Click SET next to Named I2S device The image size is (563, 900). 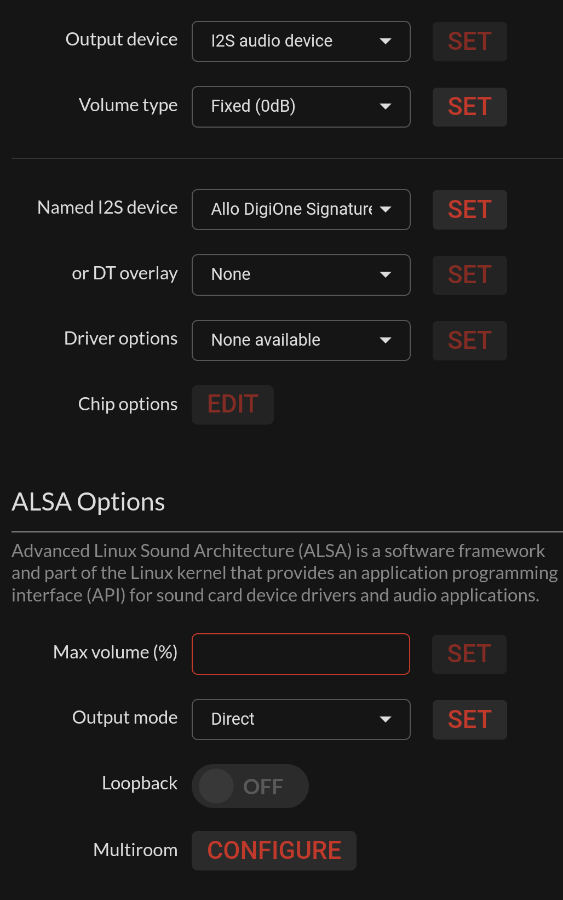(469, 210)
